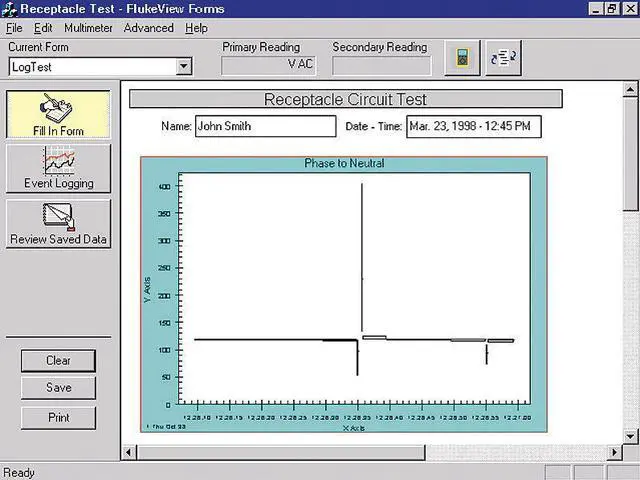The width and height of the screenshot is (640, 480).
Task: Click the horizontal scrollbar right arrow
Action: (614, 453)
